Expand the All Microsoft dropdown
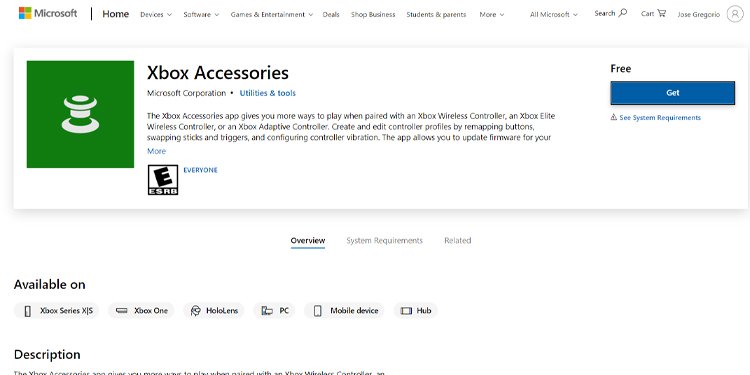Screen dimensions: 750x375 [553, 15]
